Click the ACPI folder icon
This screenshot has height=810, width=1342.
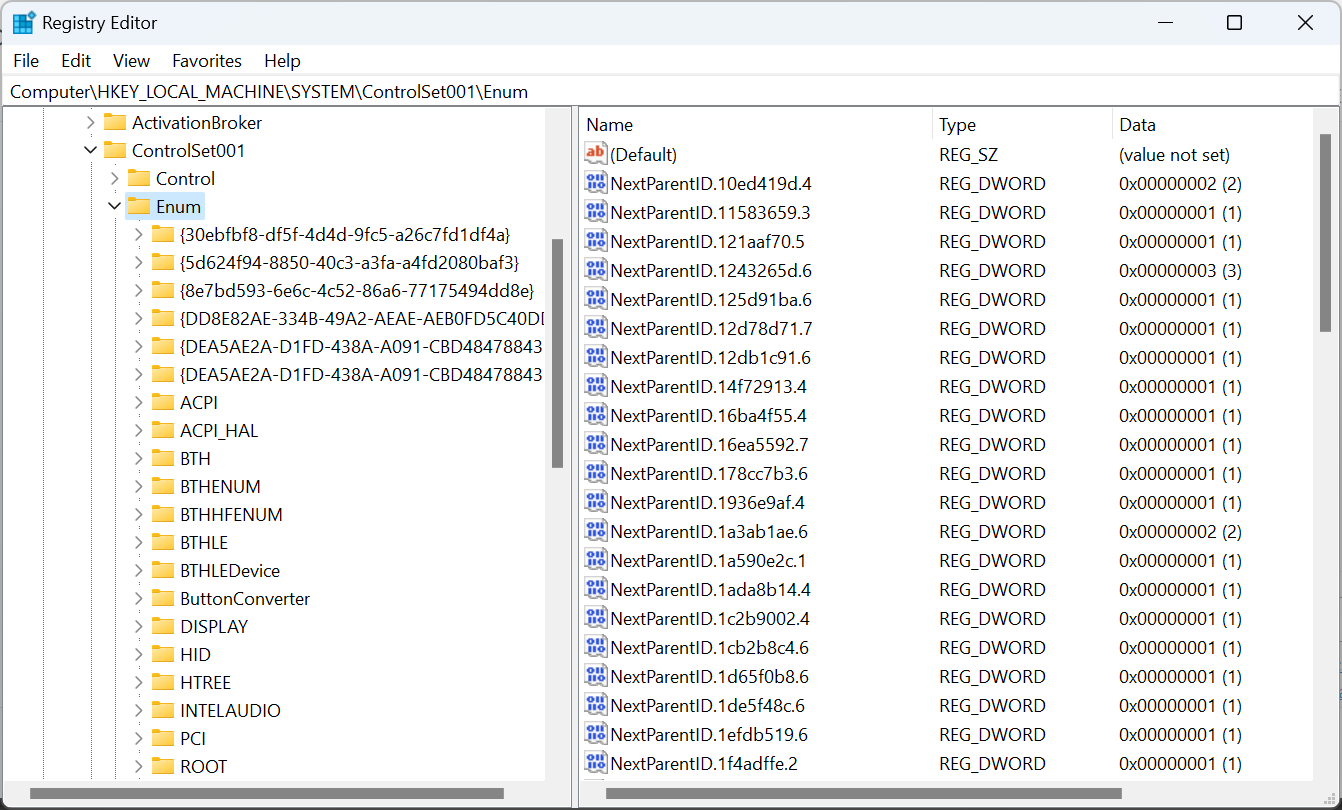click(163, 402)
